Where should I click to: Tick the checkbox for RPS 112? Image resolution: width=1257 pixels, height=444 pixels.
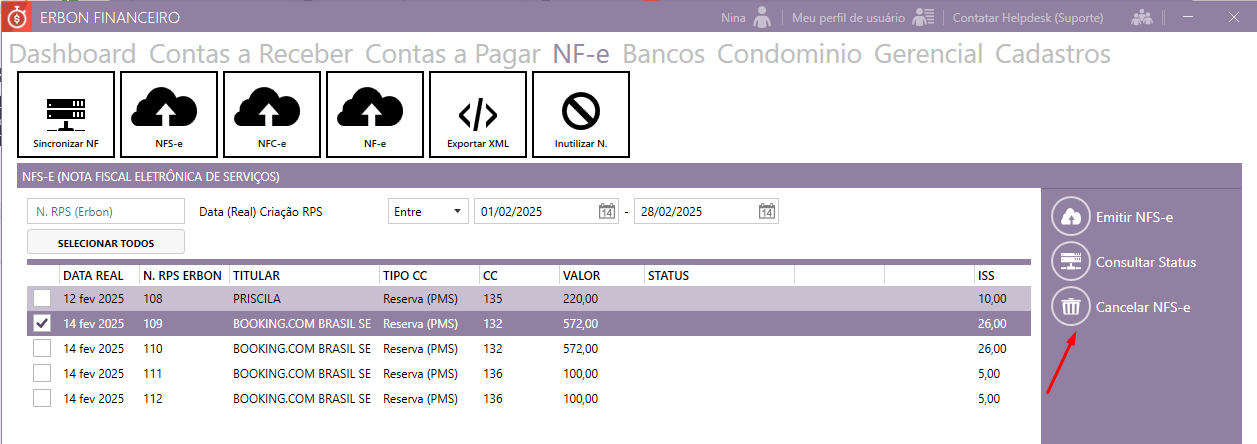(42, 398)
